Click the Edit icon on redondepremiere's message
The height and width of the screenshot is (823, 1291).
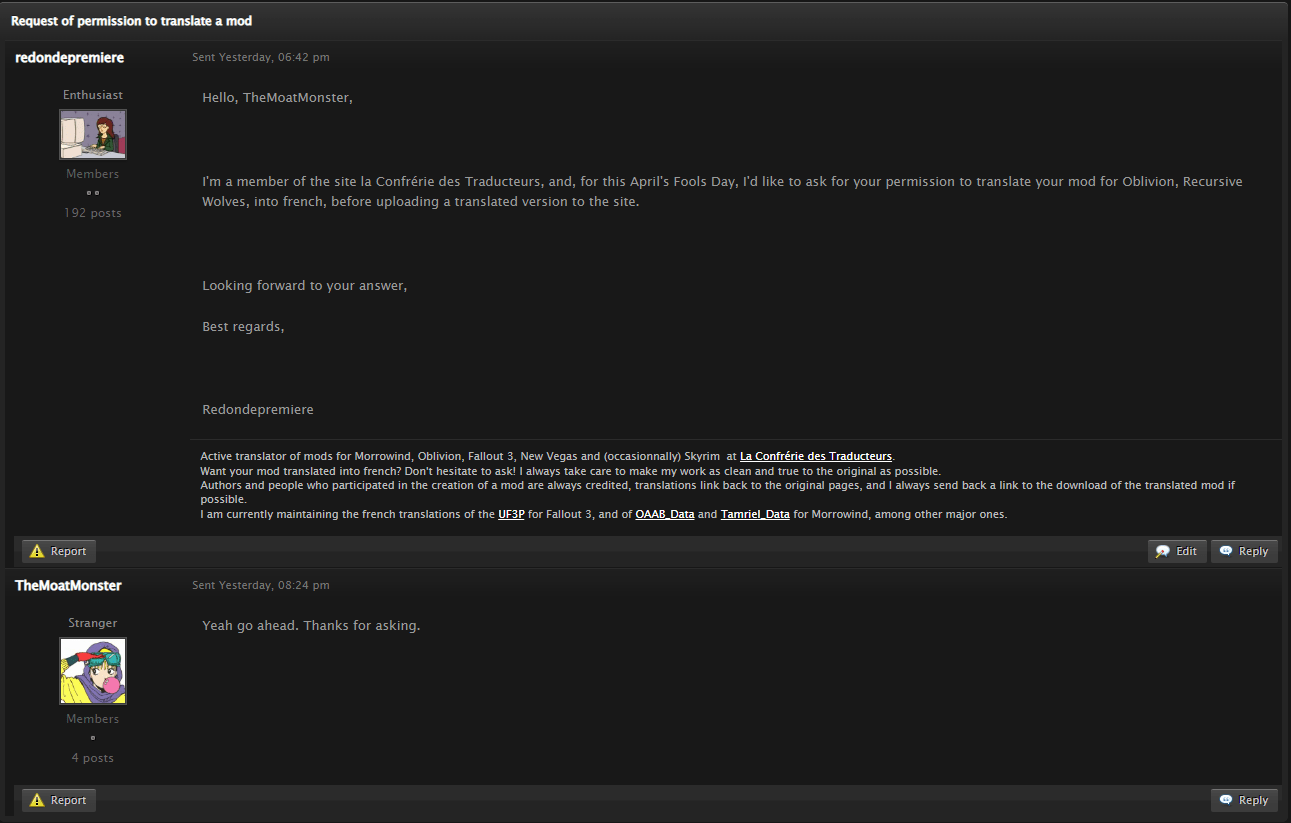click(x=1163, y=551)
